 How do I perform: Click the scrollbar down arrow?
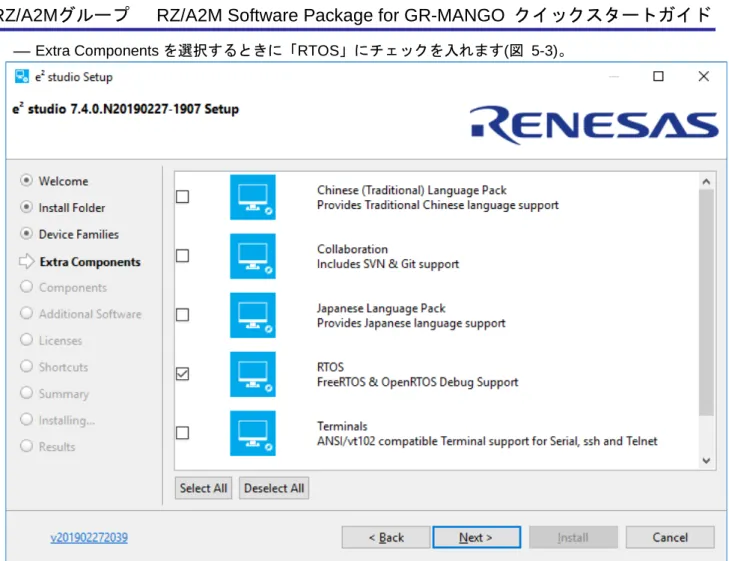706,461
